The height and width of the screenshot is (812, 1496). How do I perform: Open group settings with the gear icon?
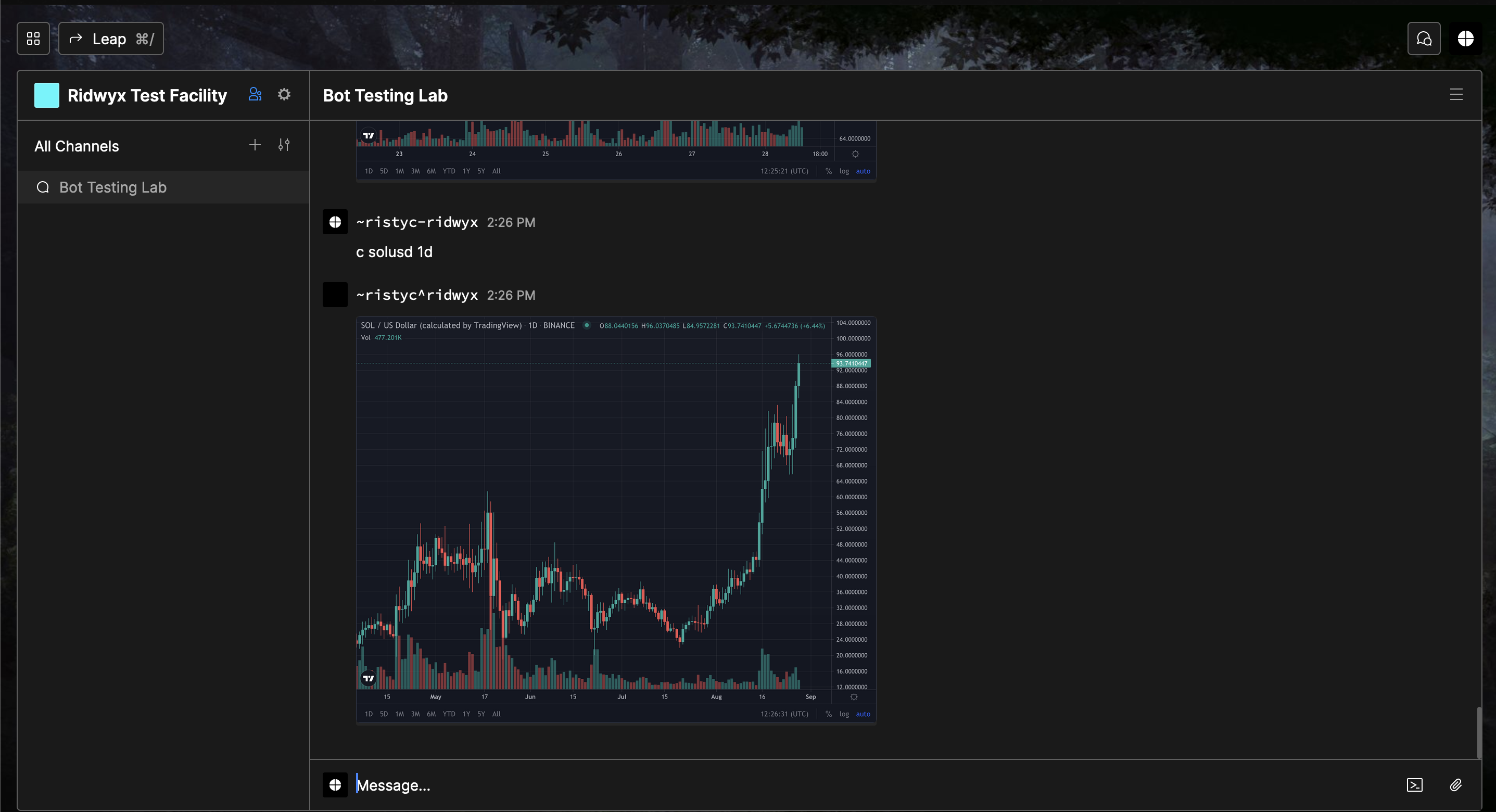pos(284,94)
